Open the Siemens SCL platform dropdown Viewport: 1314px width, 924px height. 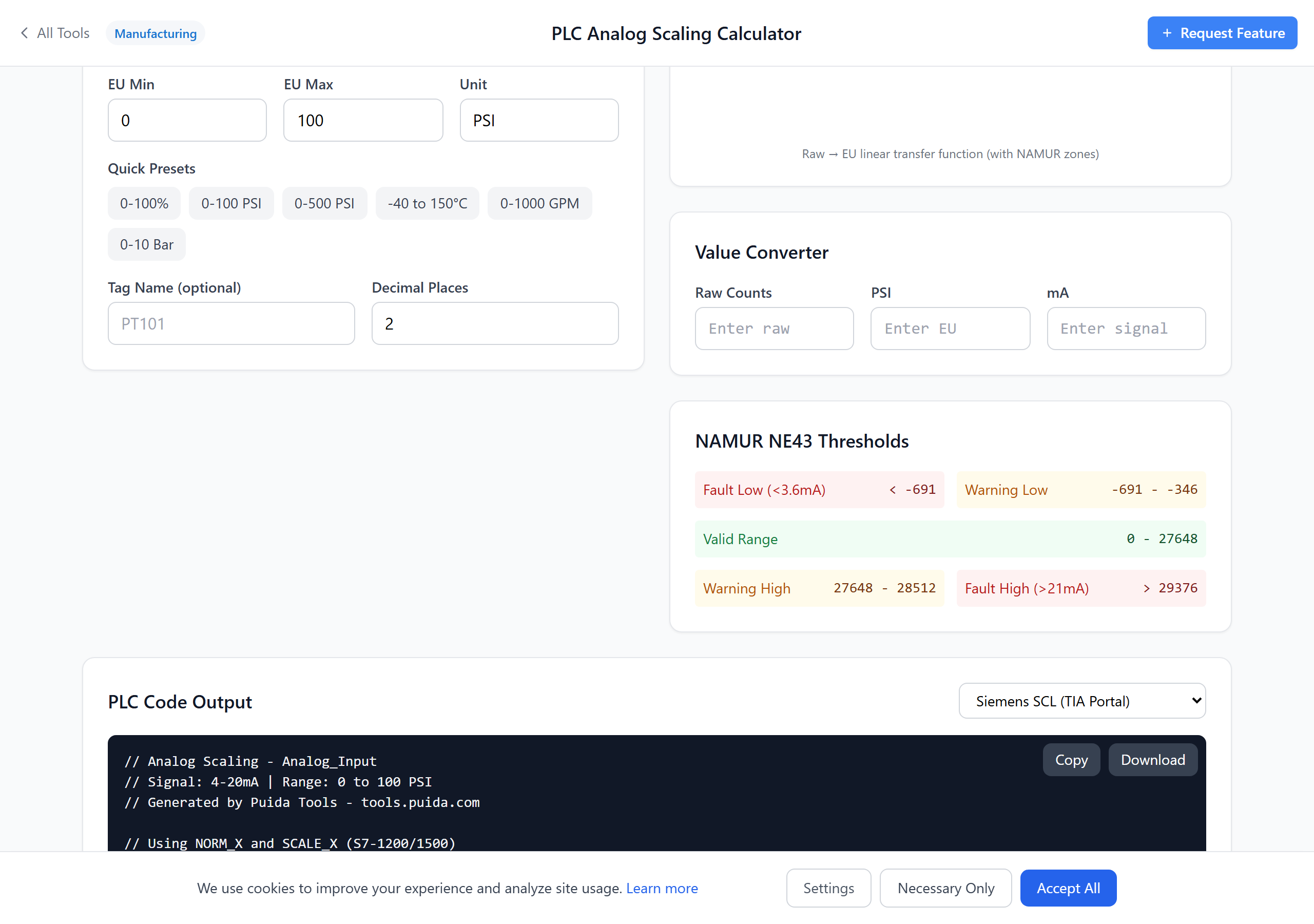click(x=1081, y=701)
